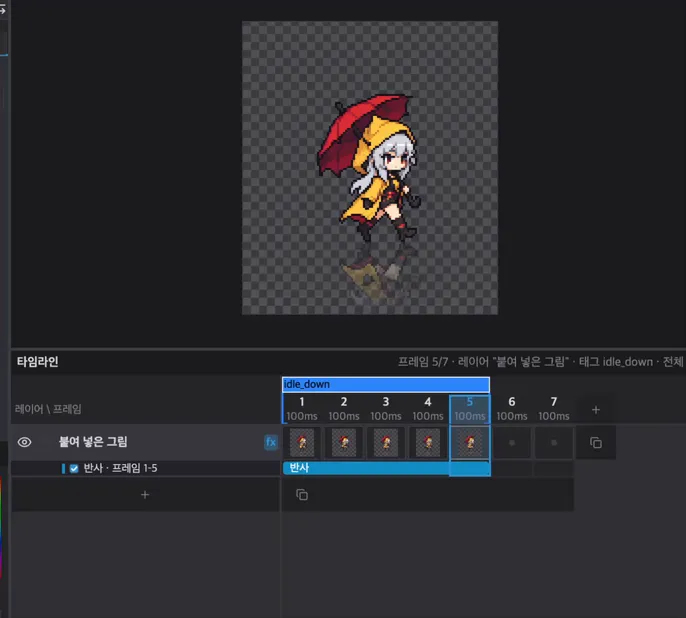
Task: Open frame 4 cel thumbnail
Action: pyautogui.click(x=428, y=443)
